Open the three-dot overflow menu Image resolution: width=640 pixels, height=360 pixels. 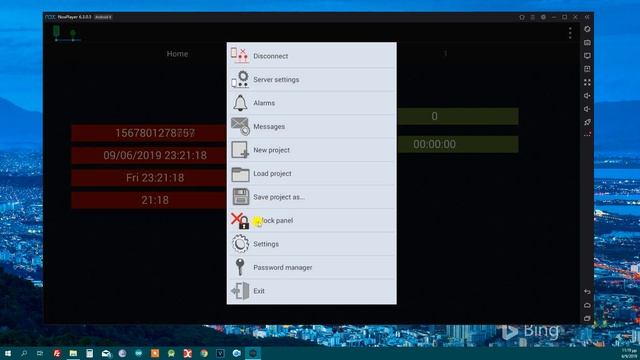click(x=570, y=33)
